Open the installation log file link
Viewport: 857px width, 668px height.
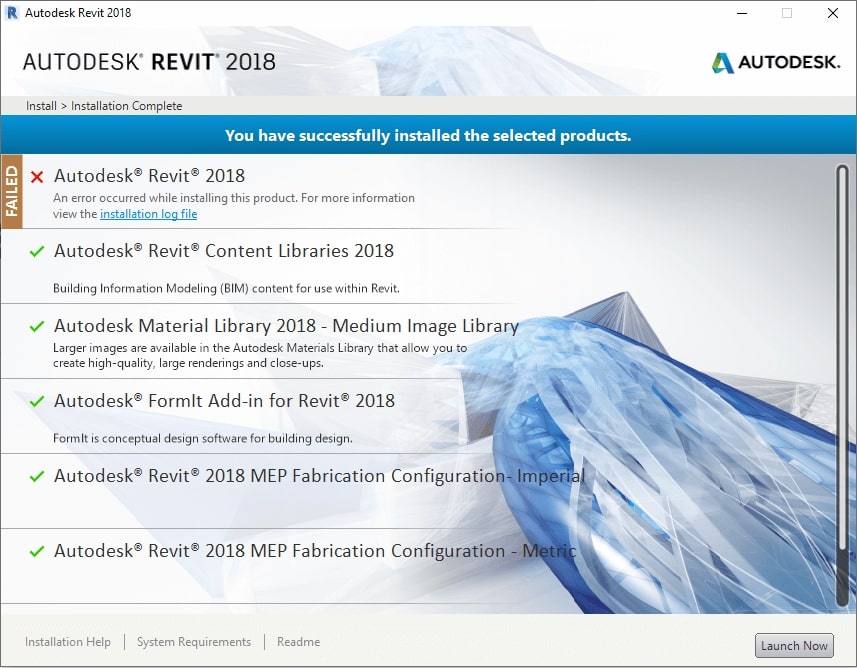click(x=148, y=214)
